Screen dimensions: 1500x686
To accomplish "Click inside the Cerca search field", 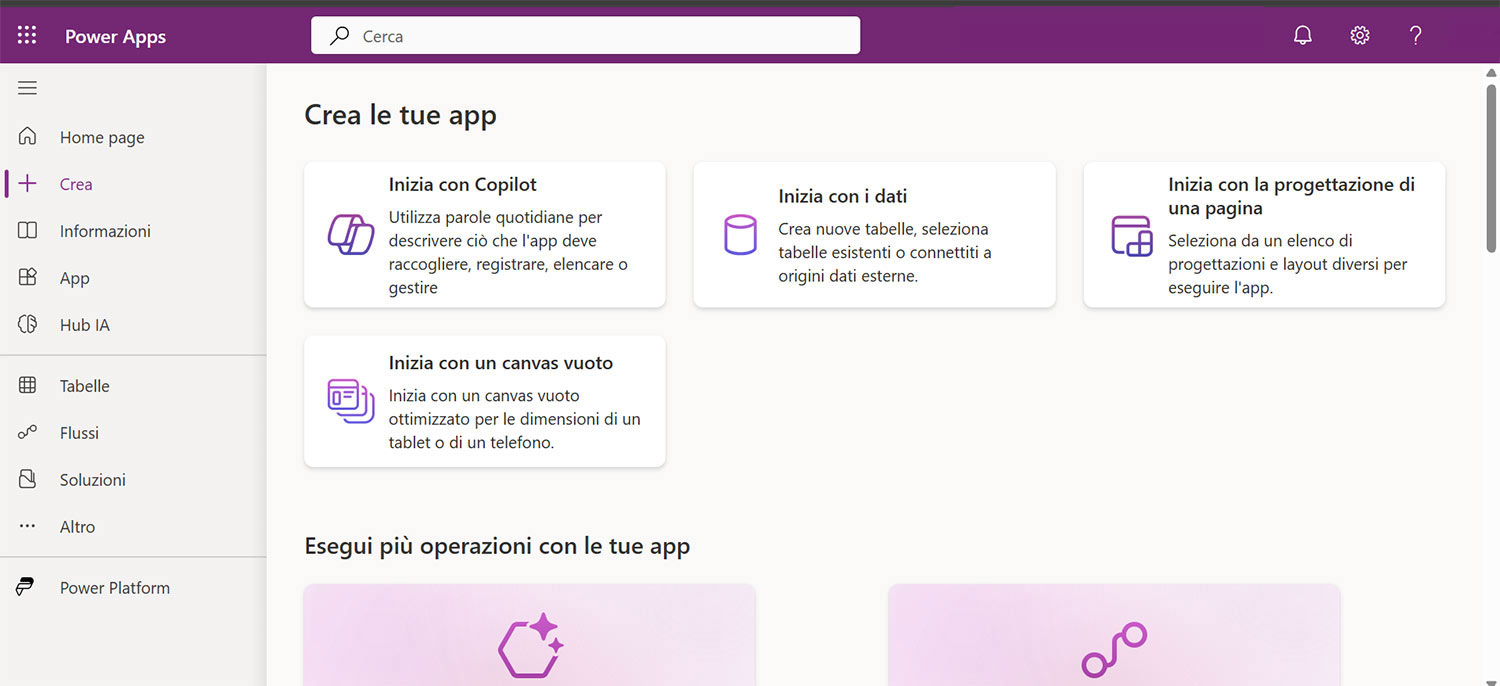I will click(x=585, y=35).
